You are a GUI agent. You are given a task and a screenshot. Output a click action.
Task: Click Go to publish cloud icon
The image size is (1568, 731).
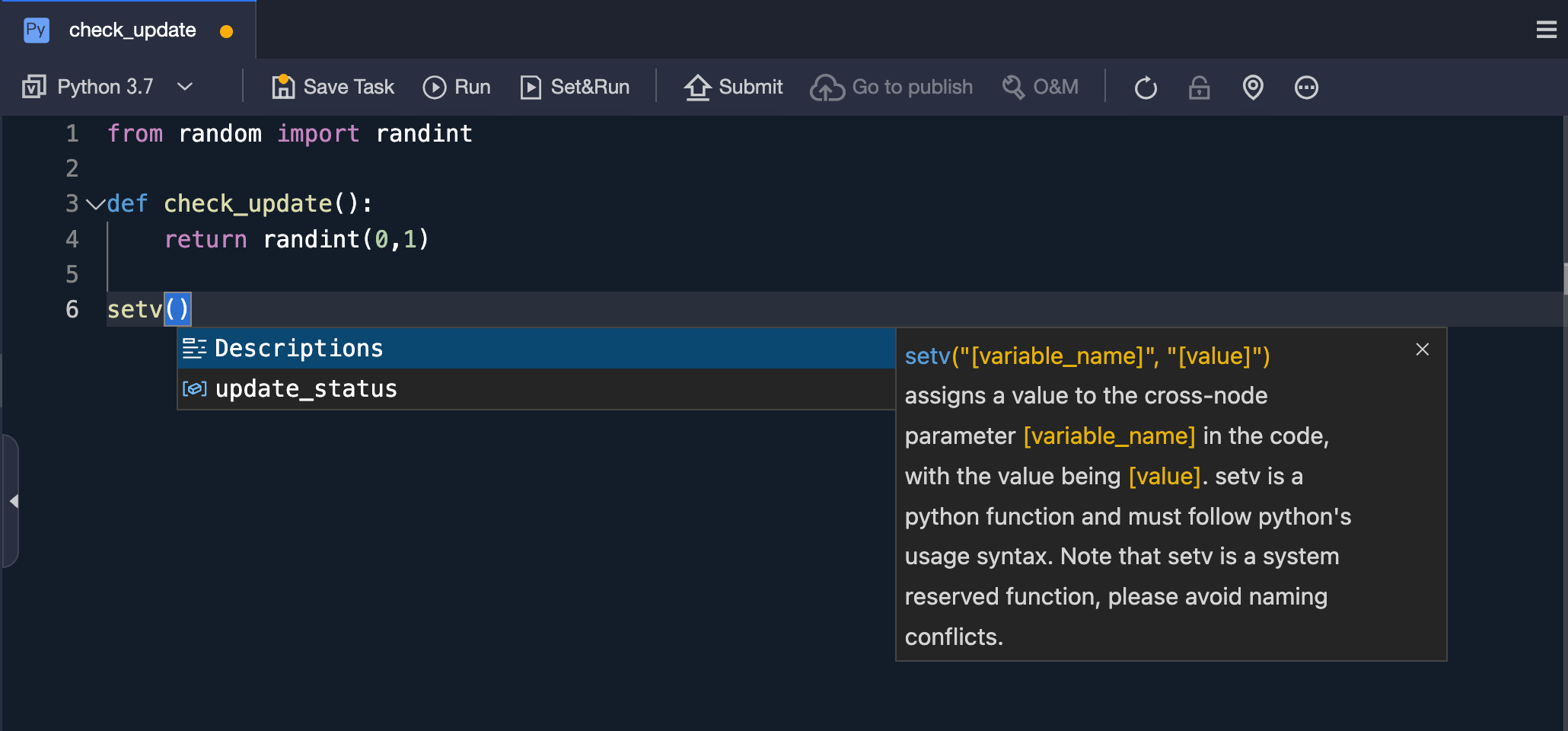(827, 88)
